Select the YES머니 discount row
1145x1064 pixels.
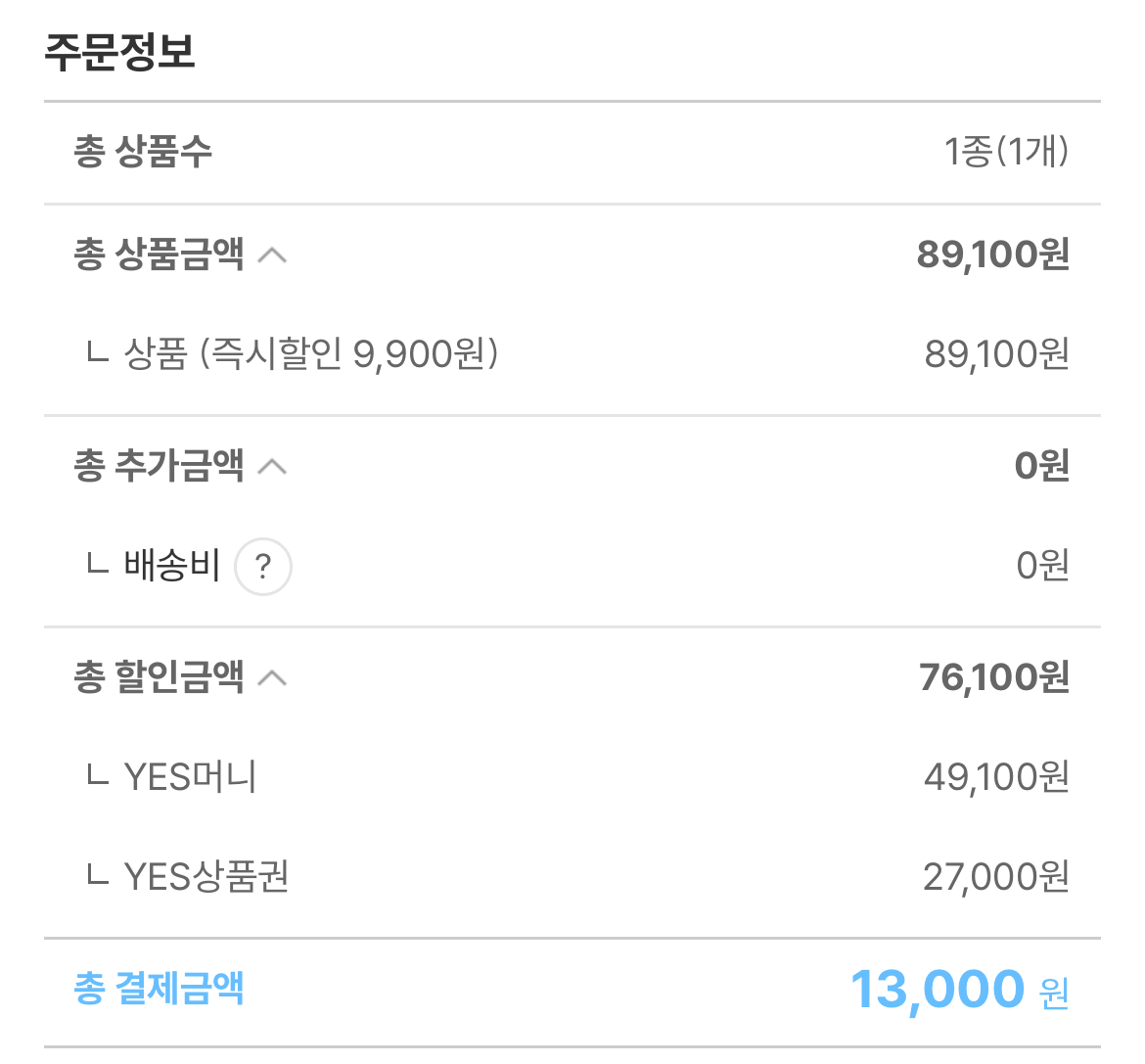point(572,777)
